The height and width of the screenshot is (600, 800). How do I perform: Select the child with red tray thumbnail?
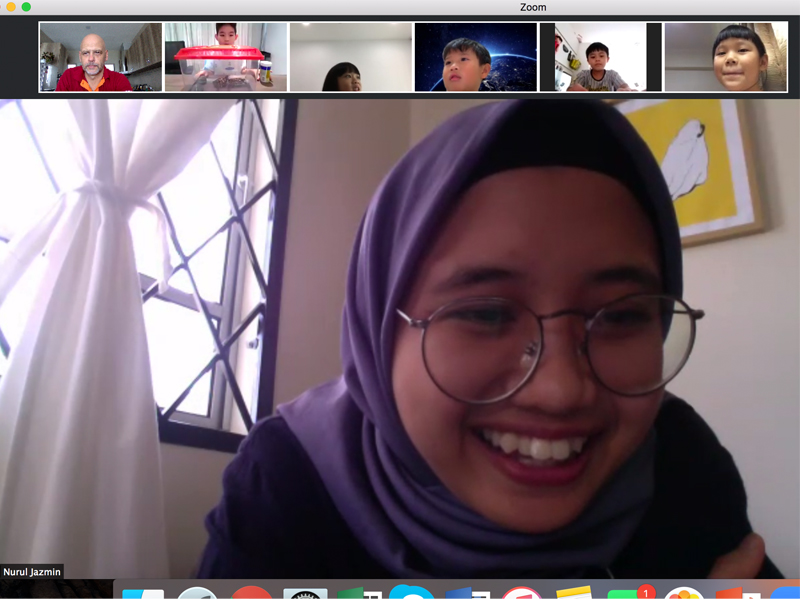(226, 57)
